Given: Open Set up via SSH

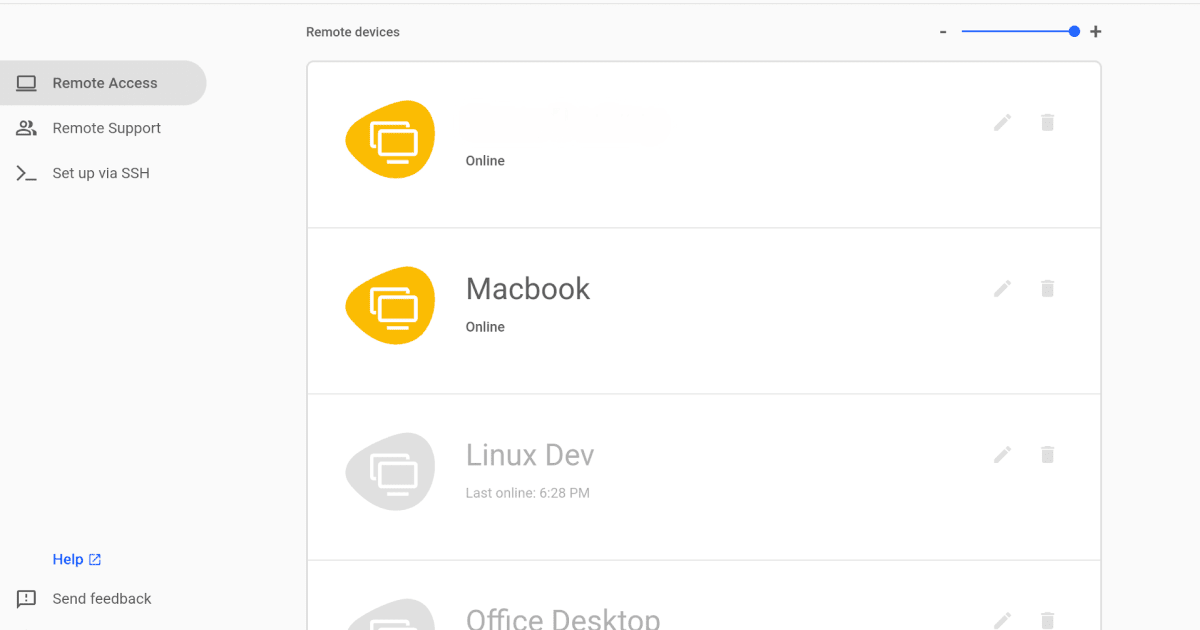Looking at the screenshot, I should (100, 173).
